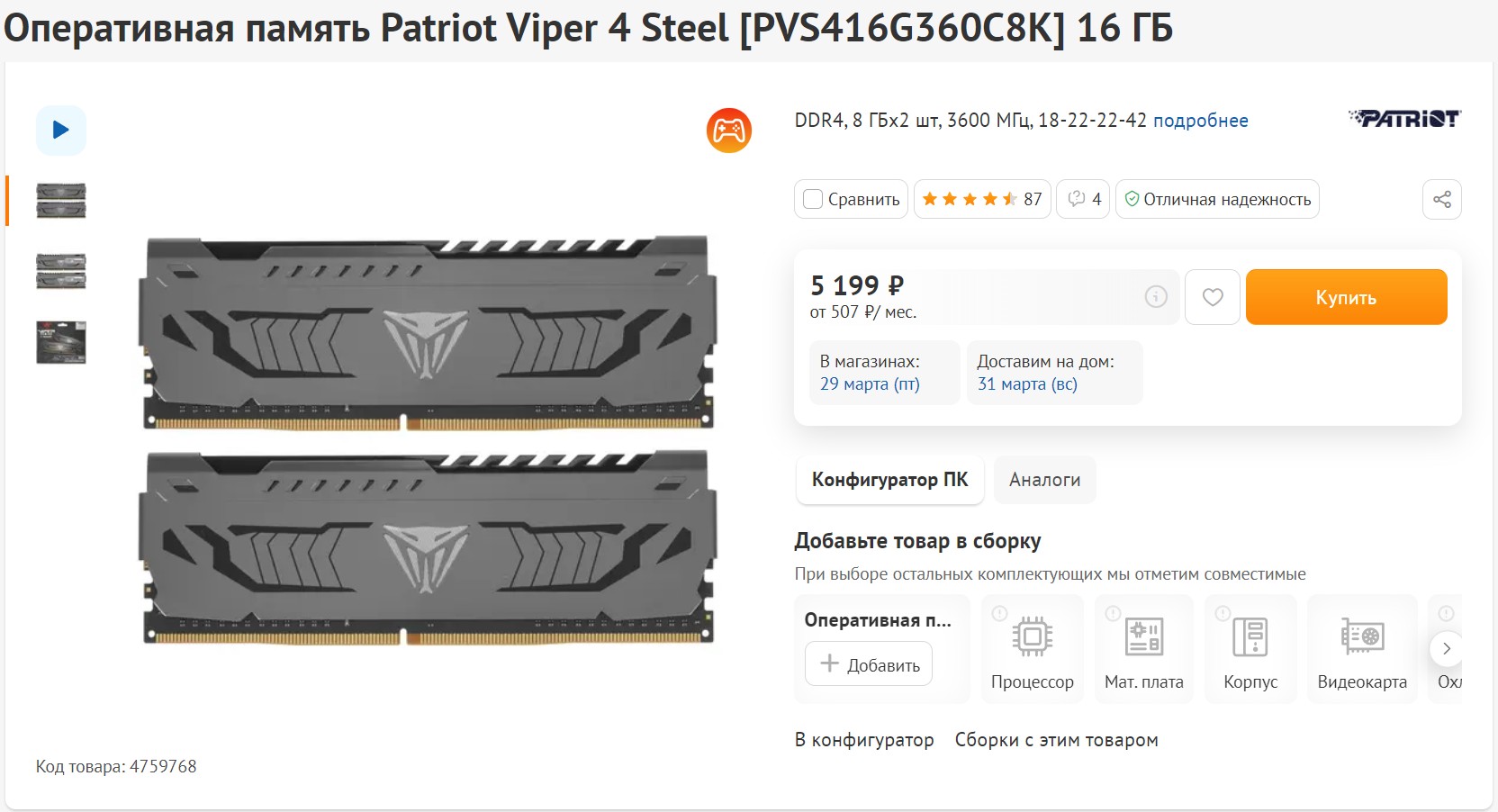This screenshot has height=812, width=1498.
Task: Open the star rating with 87 reviews
Action: tap(981, 200)
